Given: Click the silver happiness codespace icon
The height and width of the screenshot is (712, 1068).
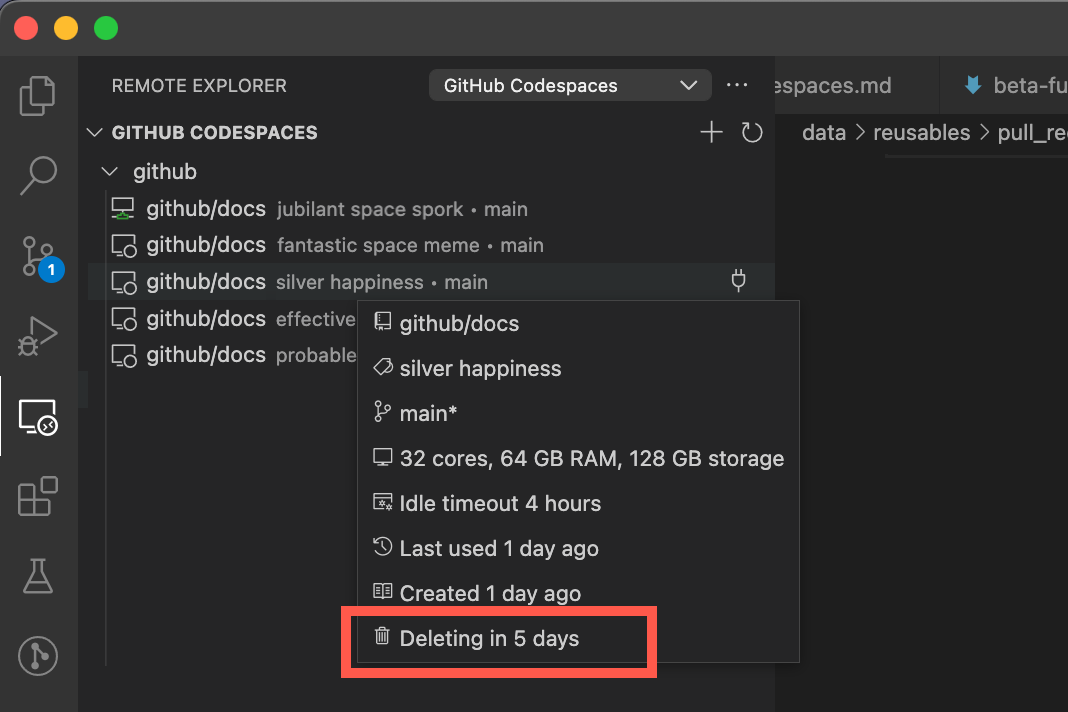Looking at the screenshot, I should coord(123,282).
